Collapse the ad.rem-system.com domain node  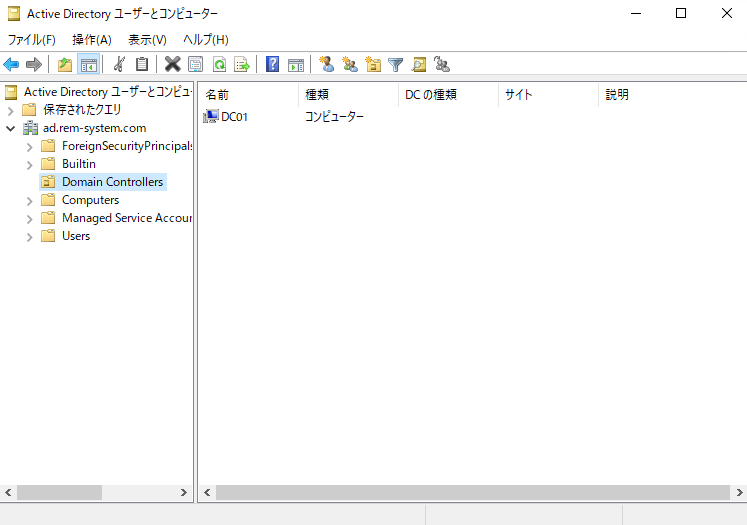click(x=11, y=128)
